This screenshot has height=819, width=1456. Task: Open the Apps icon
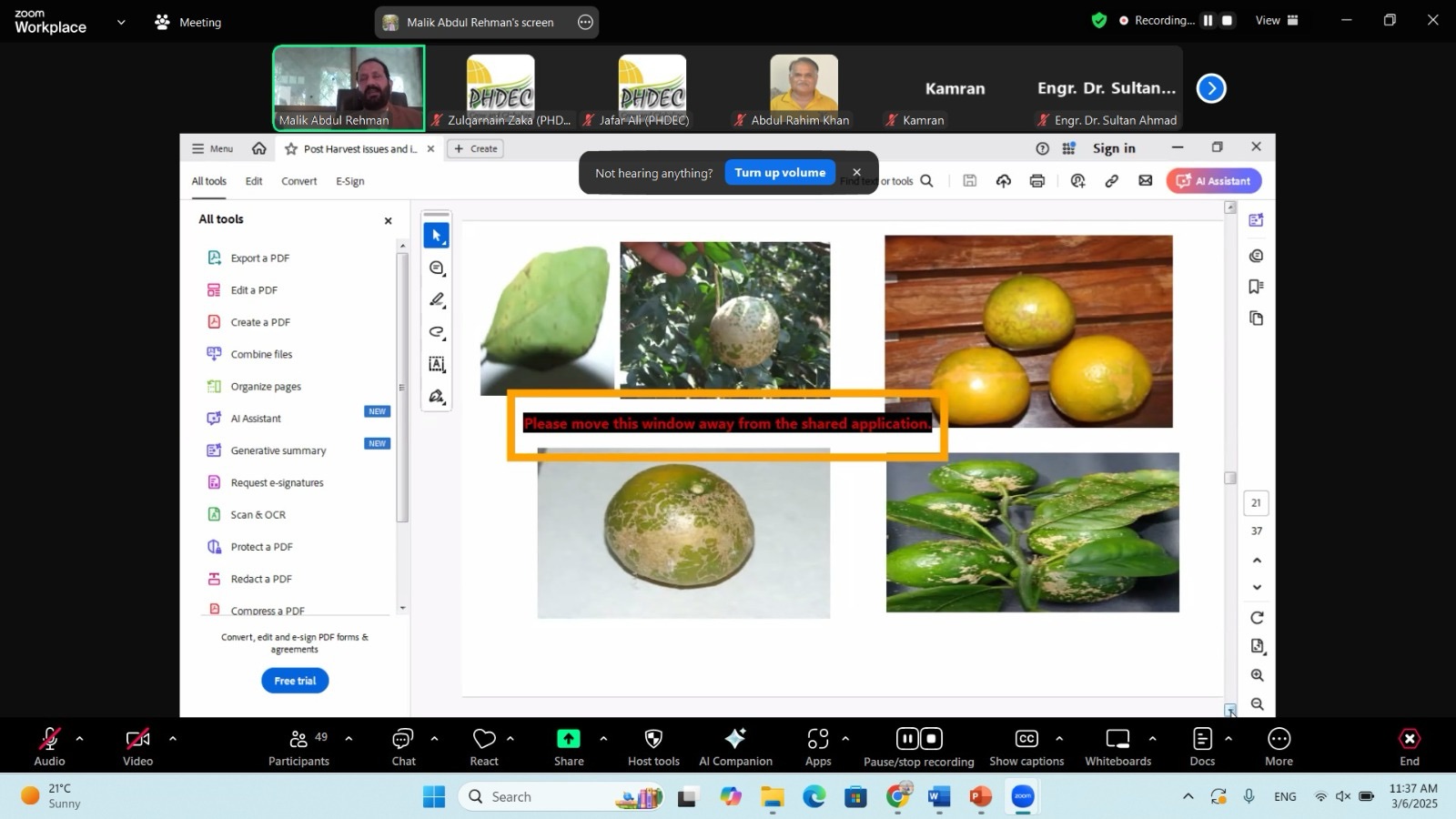pos(818,739)
